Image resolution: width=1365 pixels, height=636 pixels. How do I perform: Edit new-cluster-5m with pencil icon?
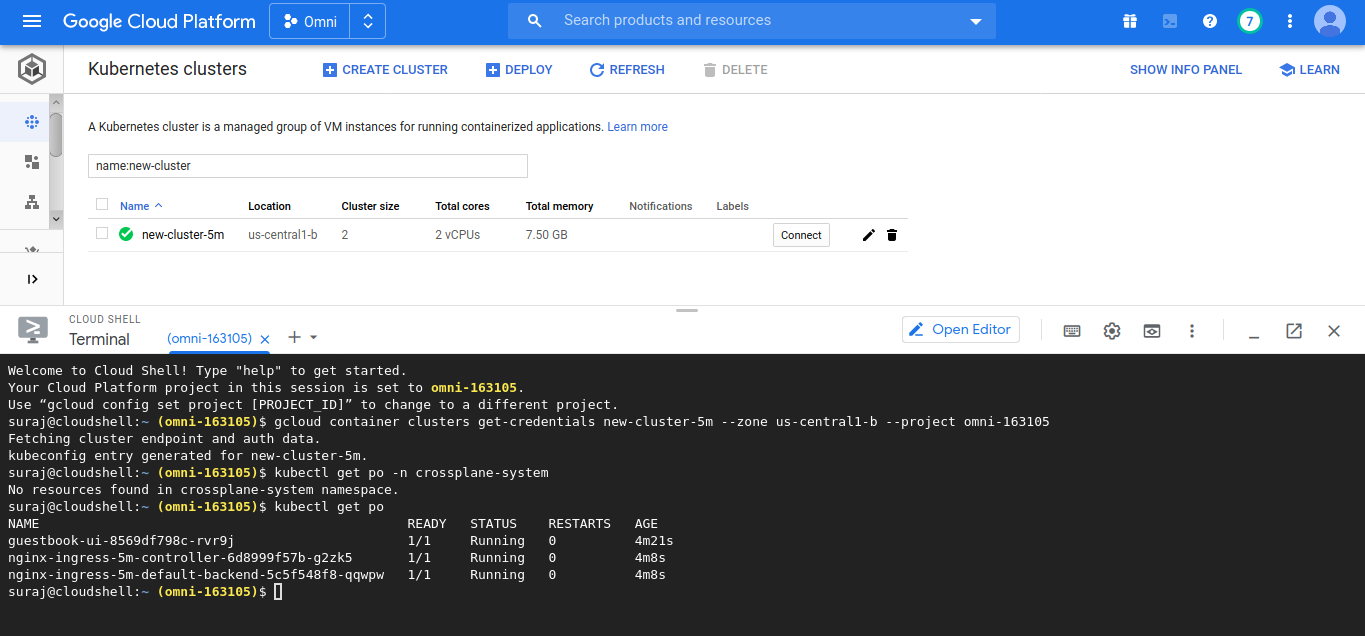click(x=868, y=235)
